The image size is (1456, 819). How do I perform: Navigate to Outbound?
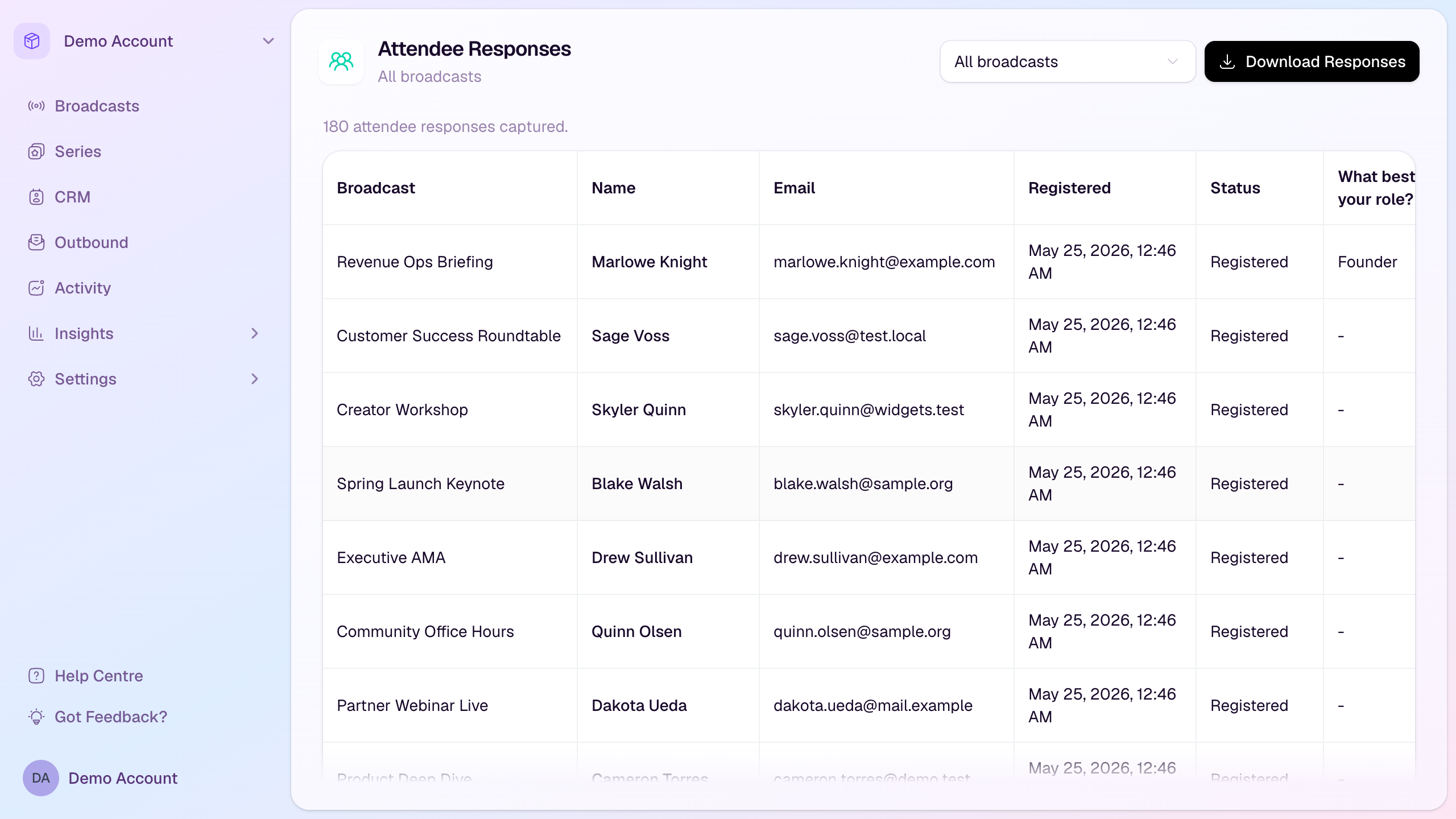pos(91,242)
